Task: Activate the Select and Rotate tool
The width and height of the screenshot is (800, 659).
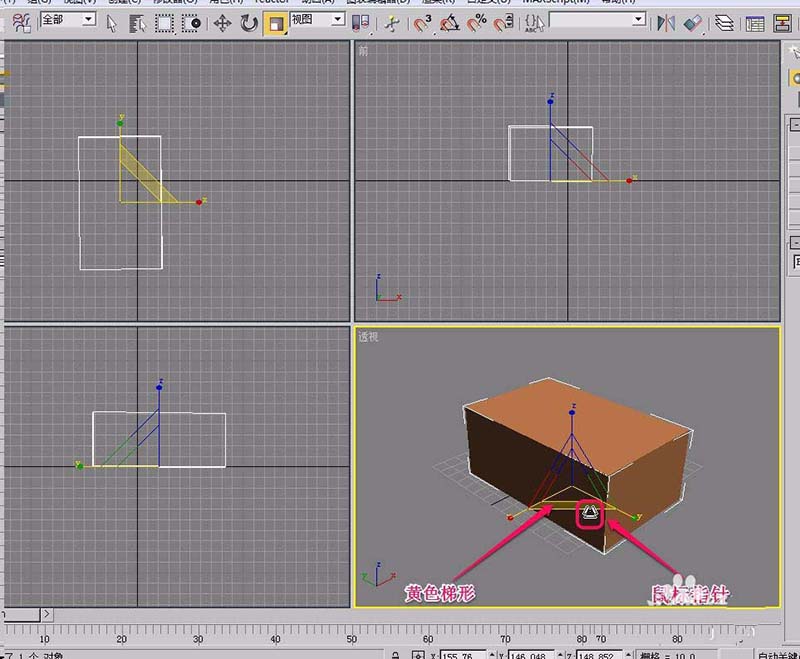Action: point(249,22)
